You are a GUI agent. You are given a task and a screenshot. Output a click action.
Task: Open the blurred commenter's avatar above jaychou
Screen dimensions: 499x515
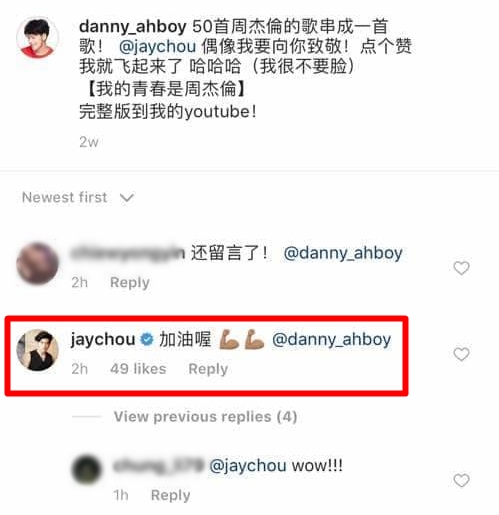pos(37,263)
